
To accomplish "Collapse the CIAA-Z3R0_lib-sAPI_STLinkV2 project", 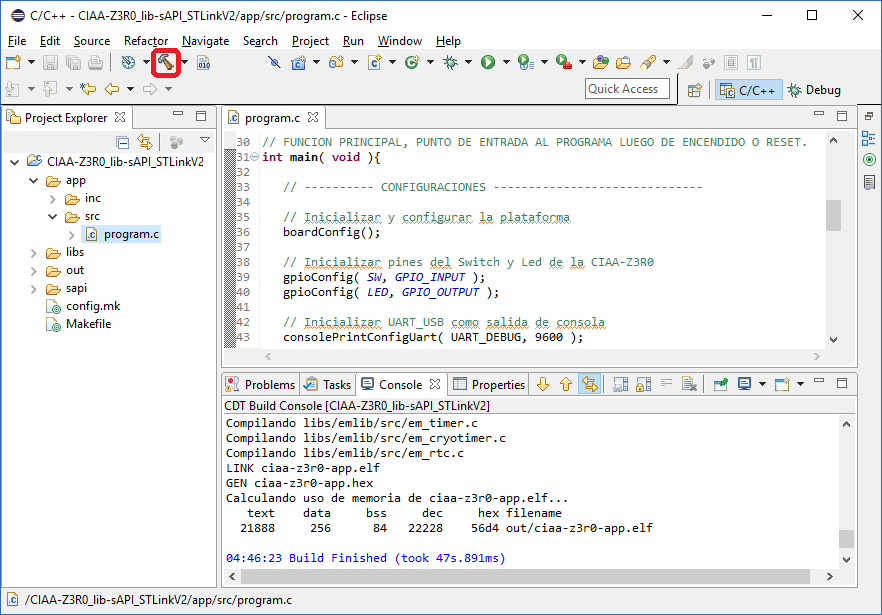I will [x=15, y=162].
